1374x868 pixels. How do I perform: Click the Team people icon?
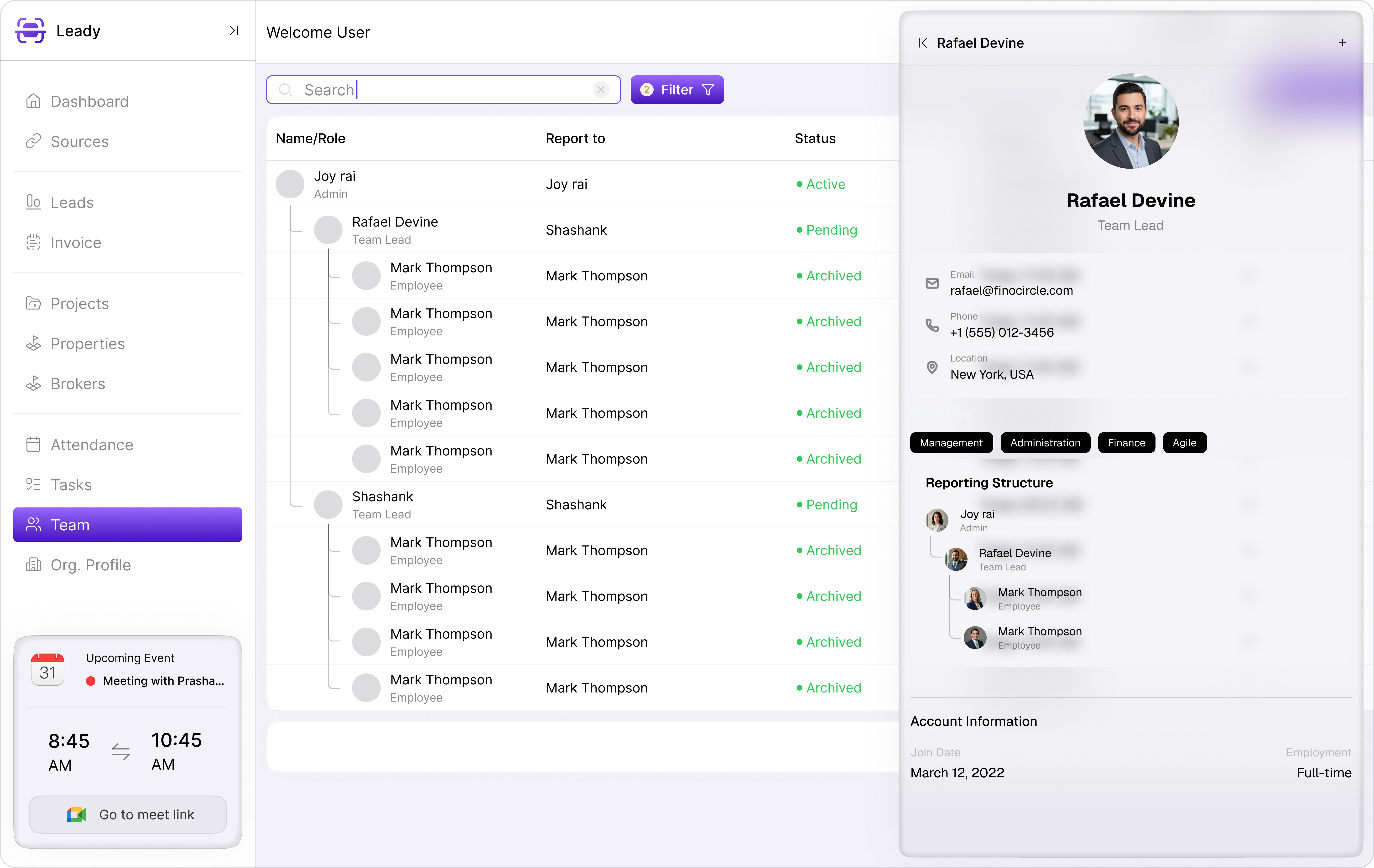34,525
